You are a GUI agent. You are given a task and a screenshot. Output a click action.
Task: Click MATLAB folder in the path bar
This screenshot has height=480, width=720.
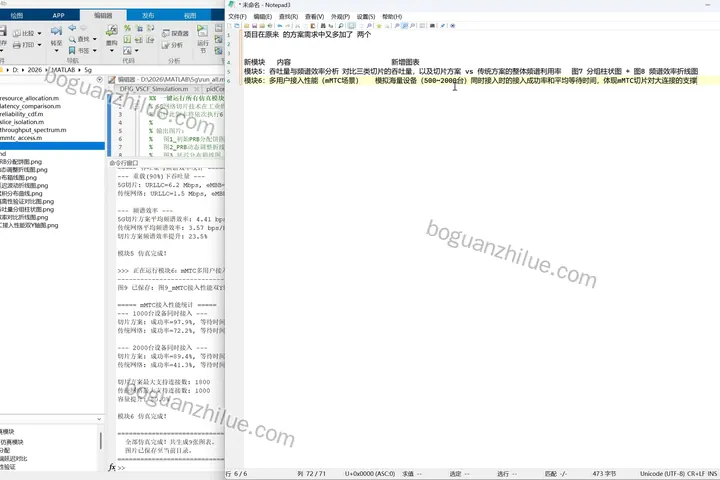[63, 70]
